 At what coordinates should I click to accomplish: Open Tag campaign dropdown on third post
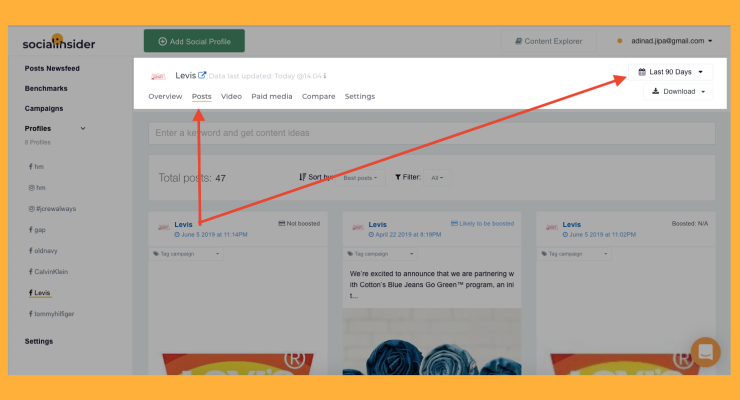(x=574, y=254)
